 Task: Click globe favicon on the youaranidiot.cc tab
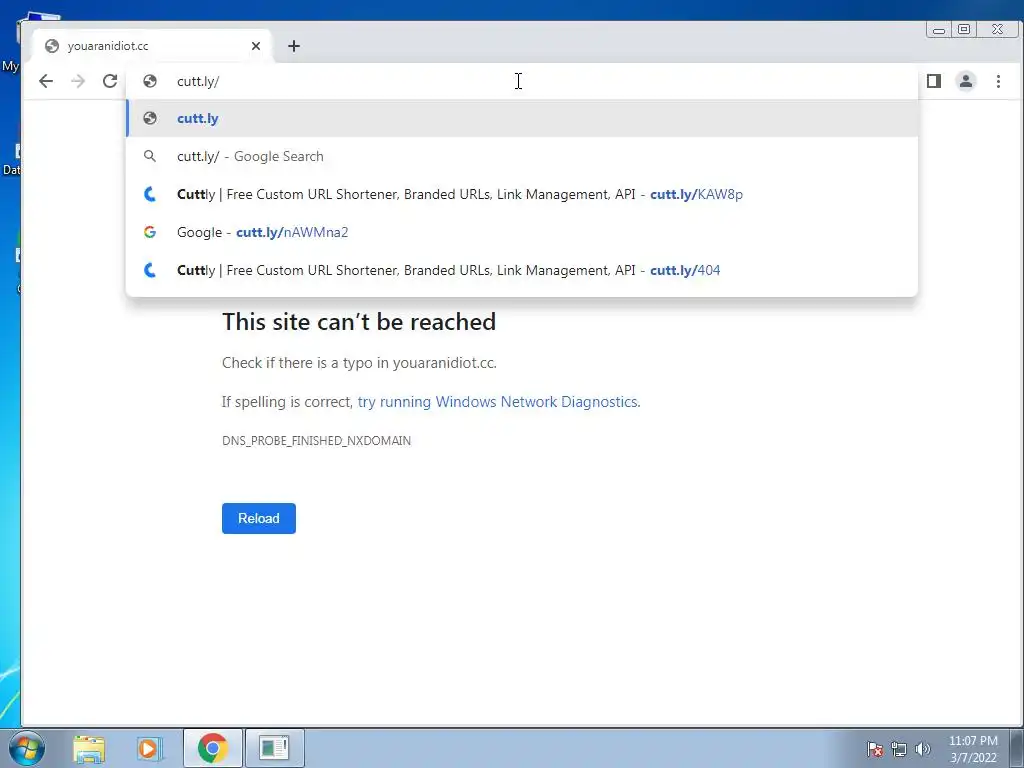pos(52,46)
